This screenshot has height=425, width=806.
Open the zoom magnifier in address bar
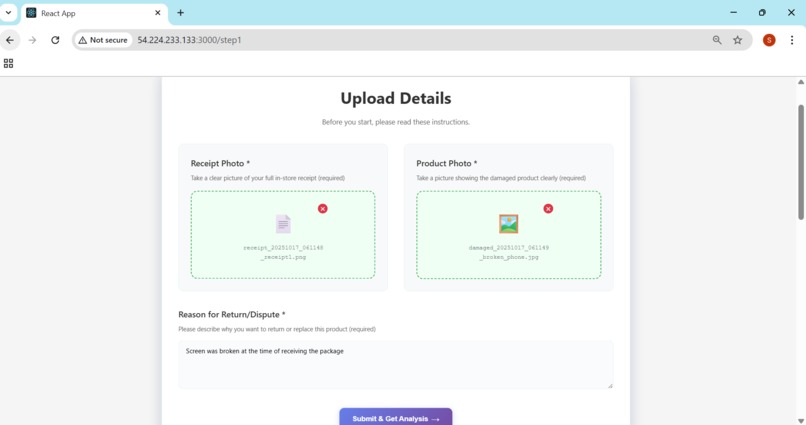[x=717, y=40]
